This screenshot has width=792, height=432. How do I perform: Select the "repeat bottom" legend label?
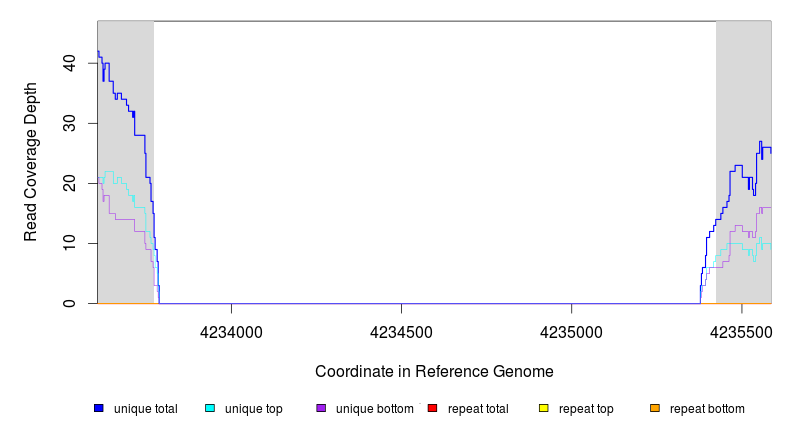point(707,409)
